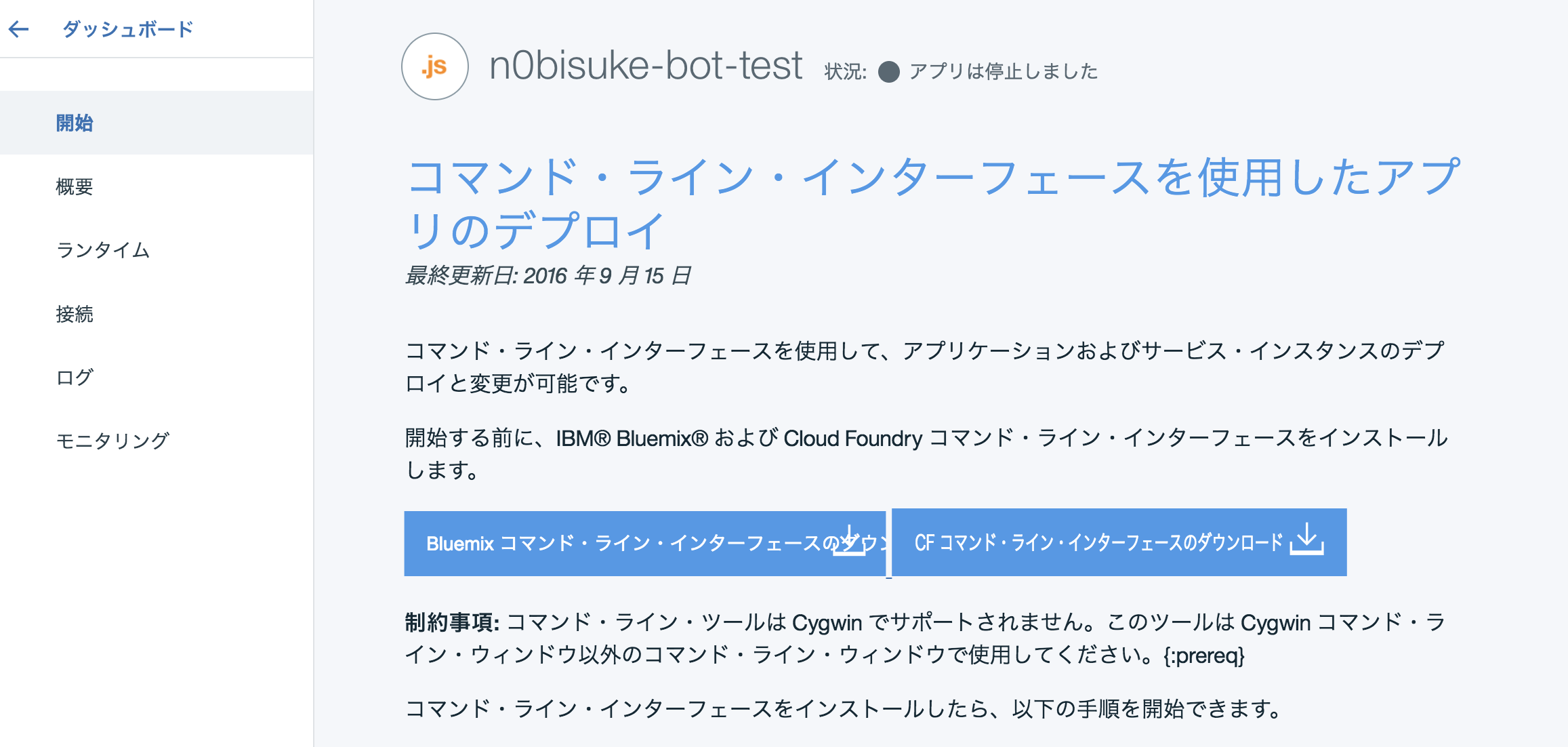Click the back arrow next to ダッシュボード
The image size is (1568, 747).
tap(20, 28)
